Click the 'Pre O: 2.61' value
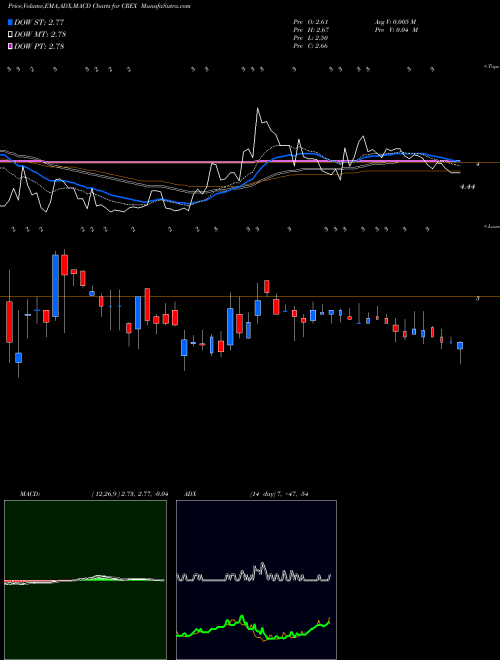The height and width of the screenshot is (660, 500). click(x=311, y=22)
